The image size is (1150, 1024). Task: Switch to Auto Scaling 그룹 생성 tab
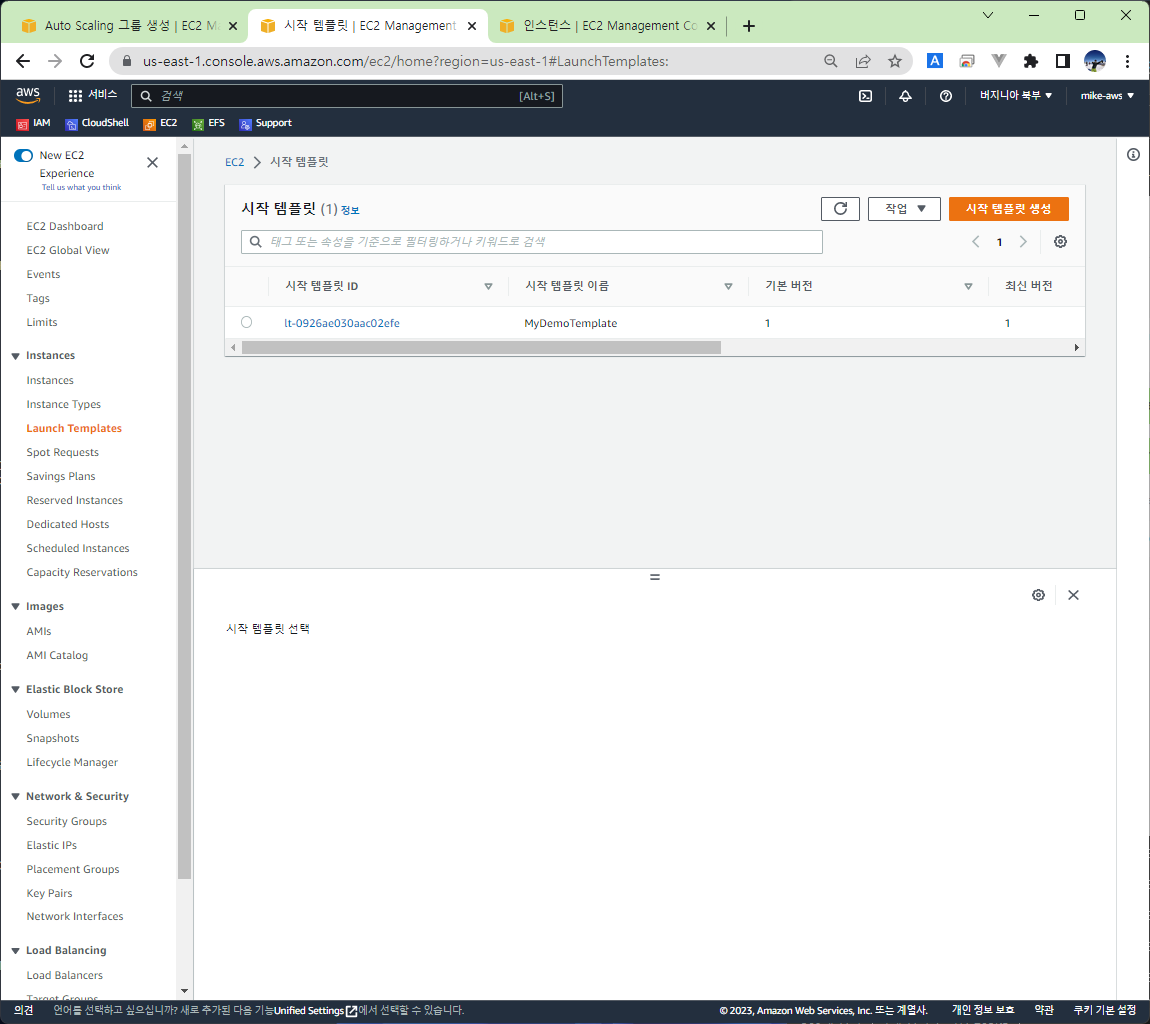pyautogui.click(x=130, y=26)
